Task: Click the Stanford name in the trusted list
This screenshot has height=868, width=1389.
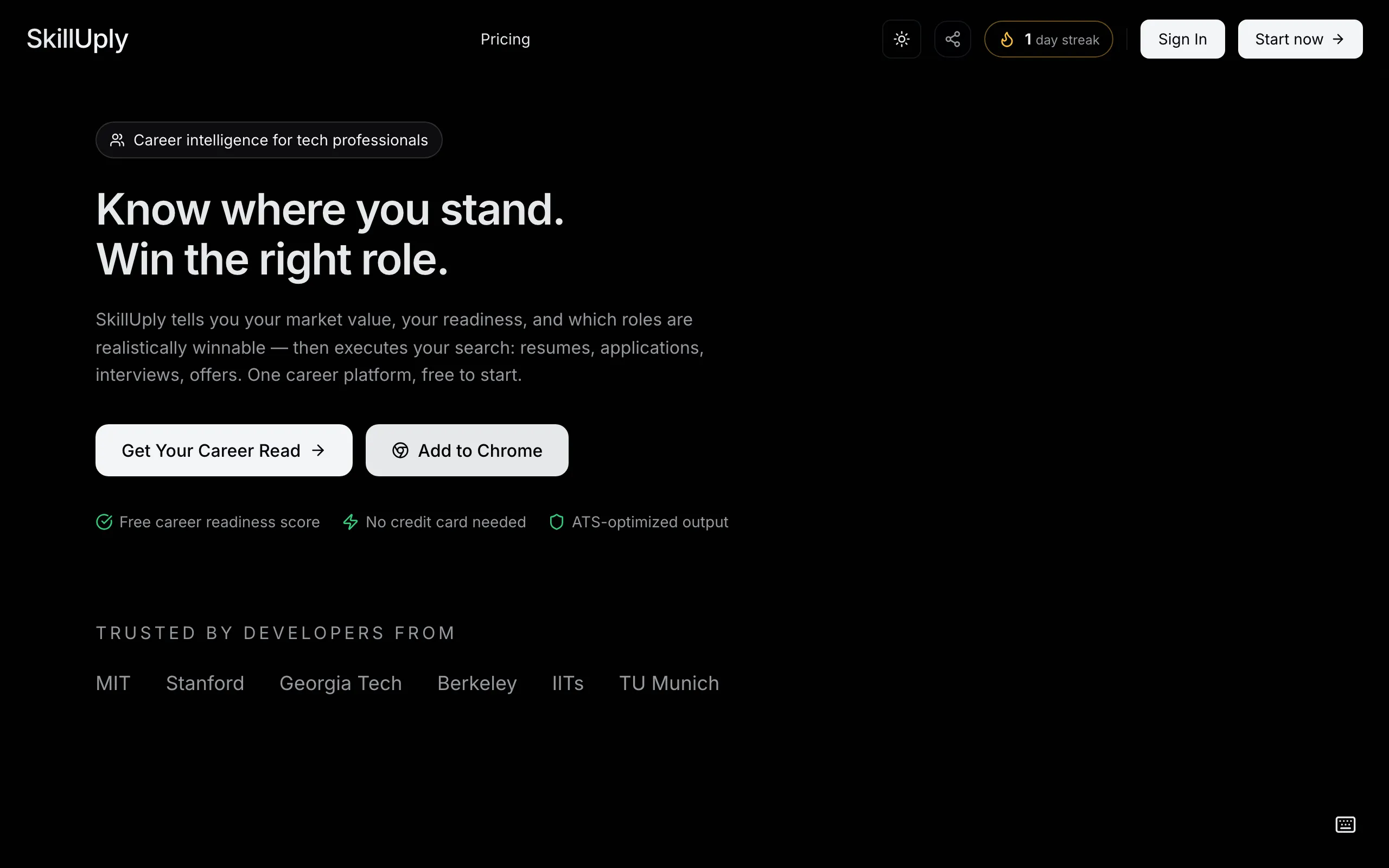Action: pyautogui.click(x=205, y=683)
